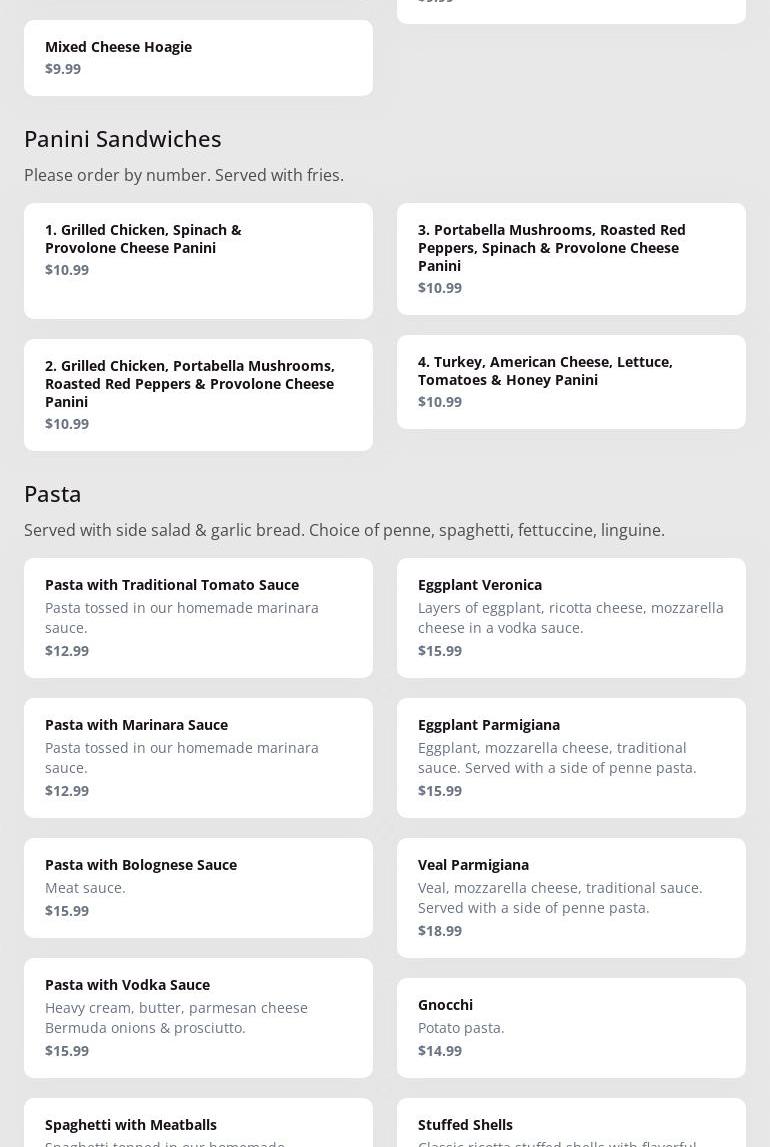
Task: Click the 'Please order by number' note
Action: point(184,175)
